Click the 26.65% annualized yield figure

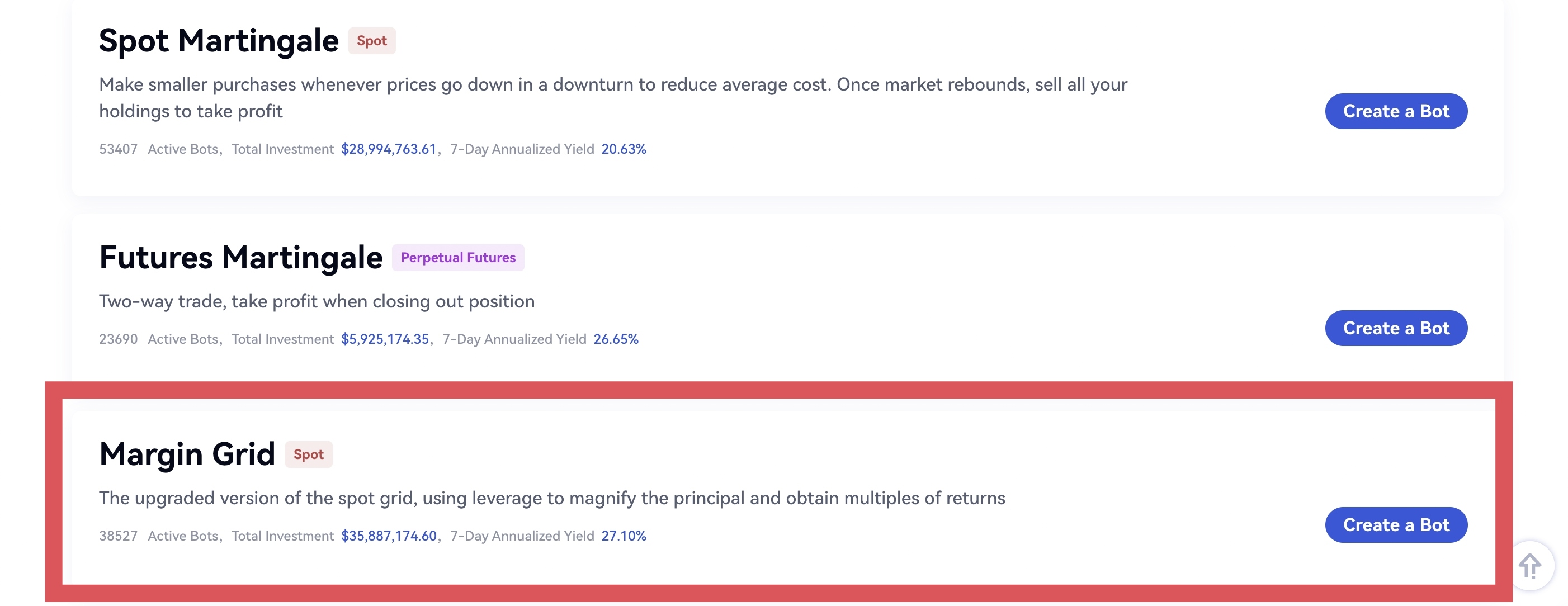tap(615, 339)
